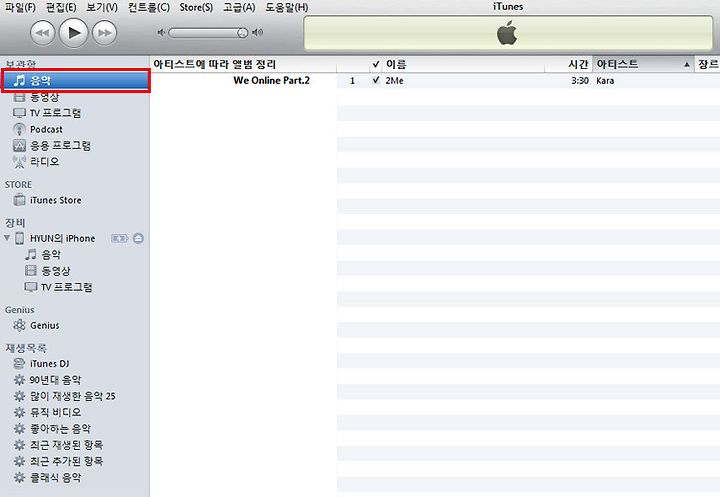Sort by 이름 column header
Viewport: 720px width, 497px height.
coord(463,64)
